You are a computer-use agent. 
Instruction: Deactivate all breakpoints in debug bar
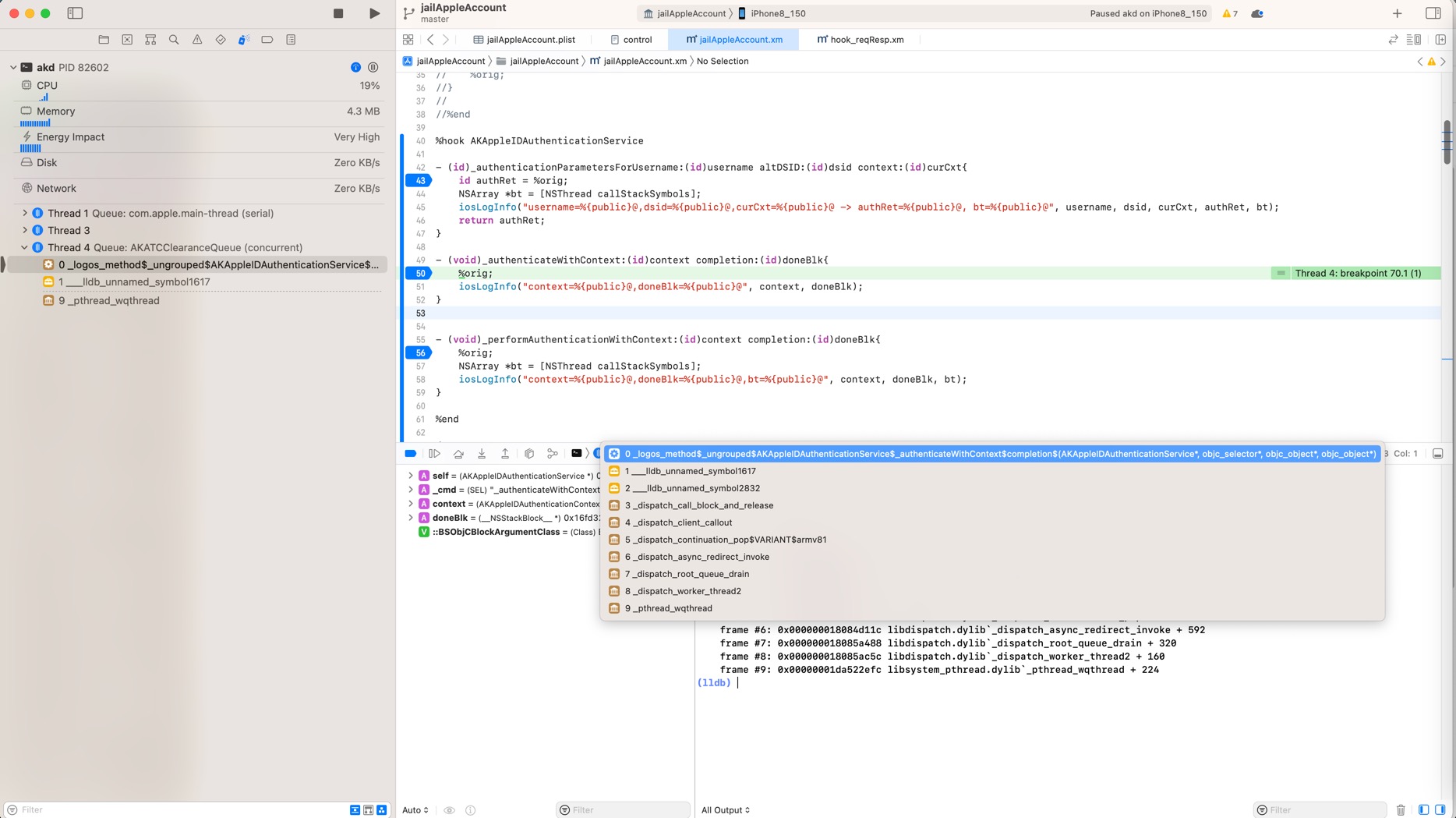click(x=411, y=454)
